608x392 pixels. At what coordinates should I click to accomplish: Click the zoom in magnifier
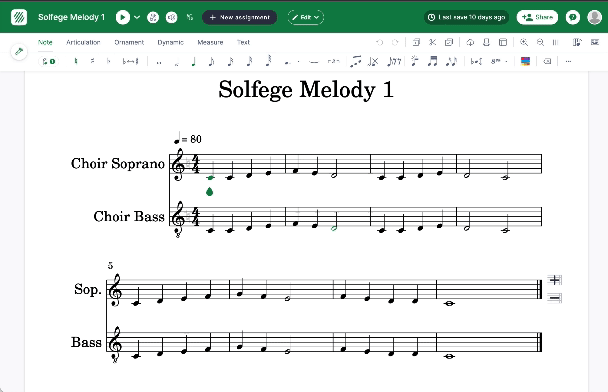click(523, 42)
